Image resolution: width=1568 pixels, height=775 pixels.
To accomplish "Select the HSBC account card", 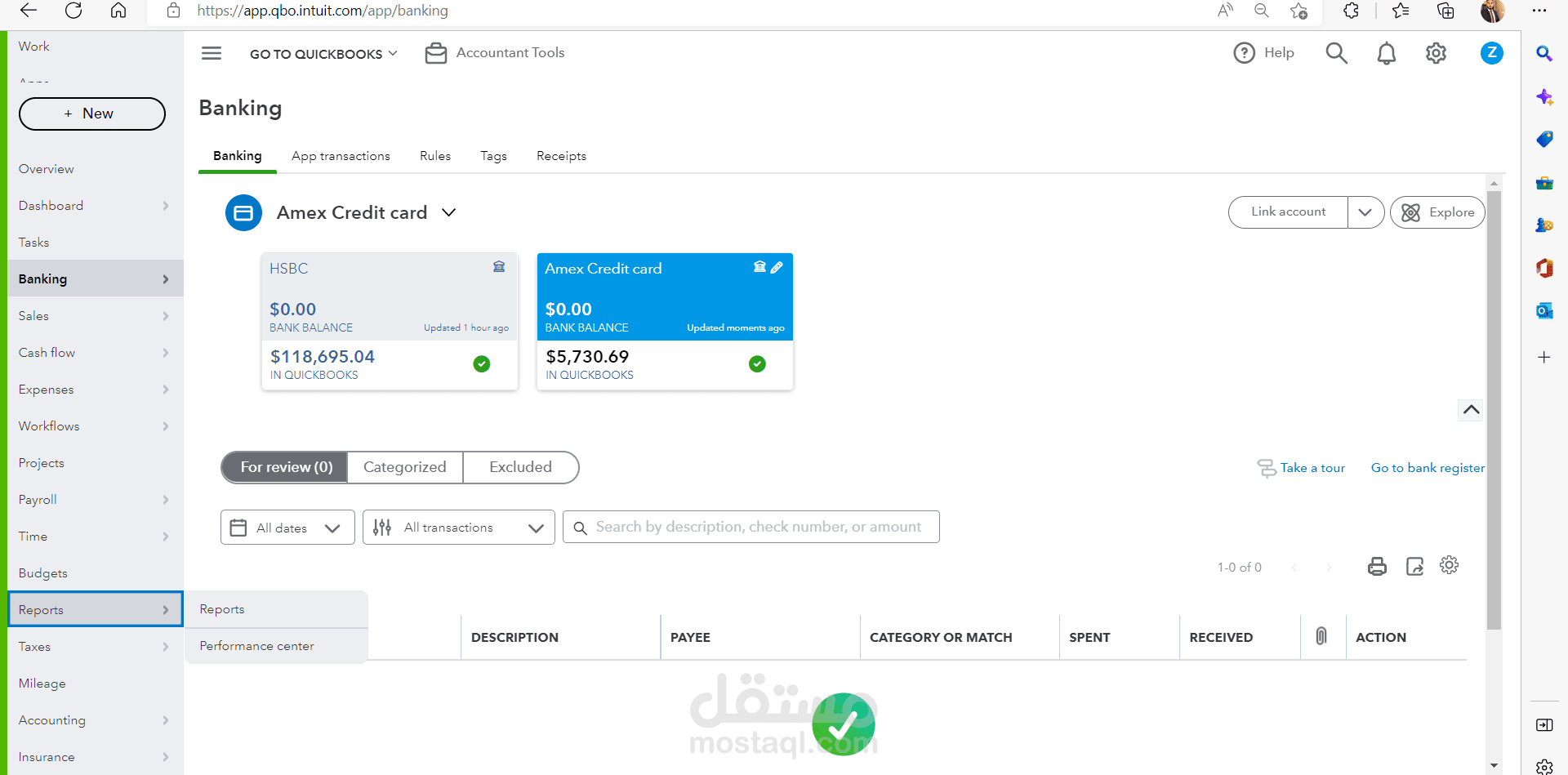I will pos(390,321).
